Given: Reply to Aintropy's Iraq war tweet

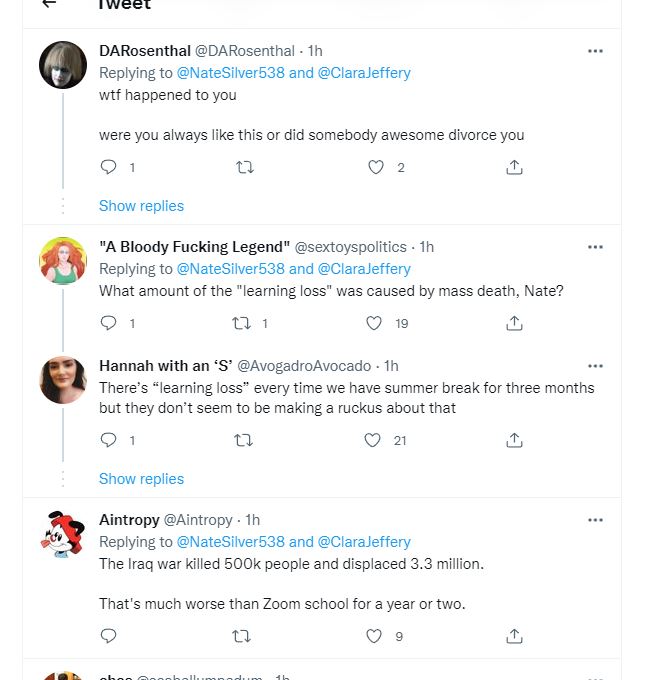Looking at the screenshot, I should point(108,636).
